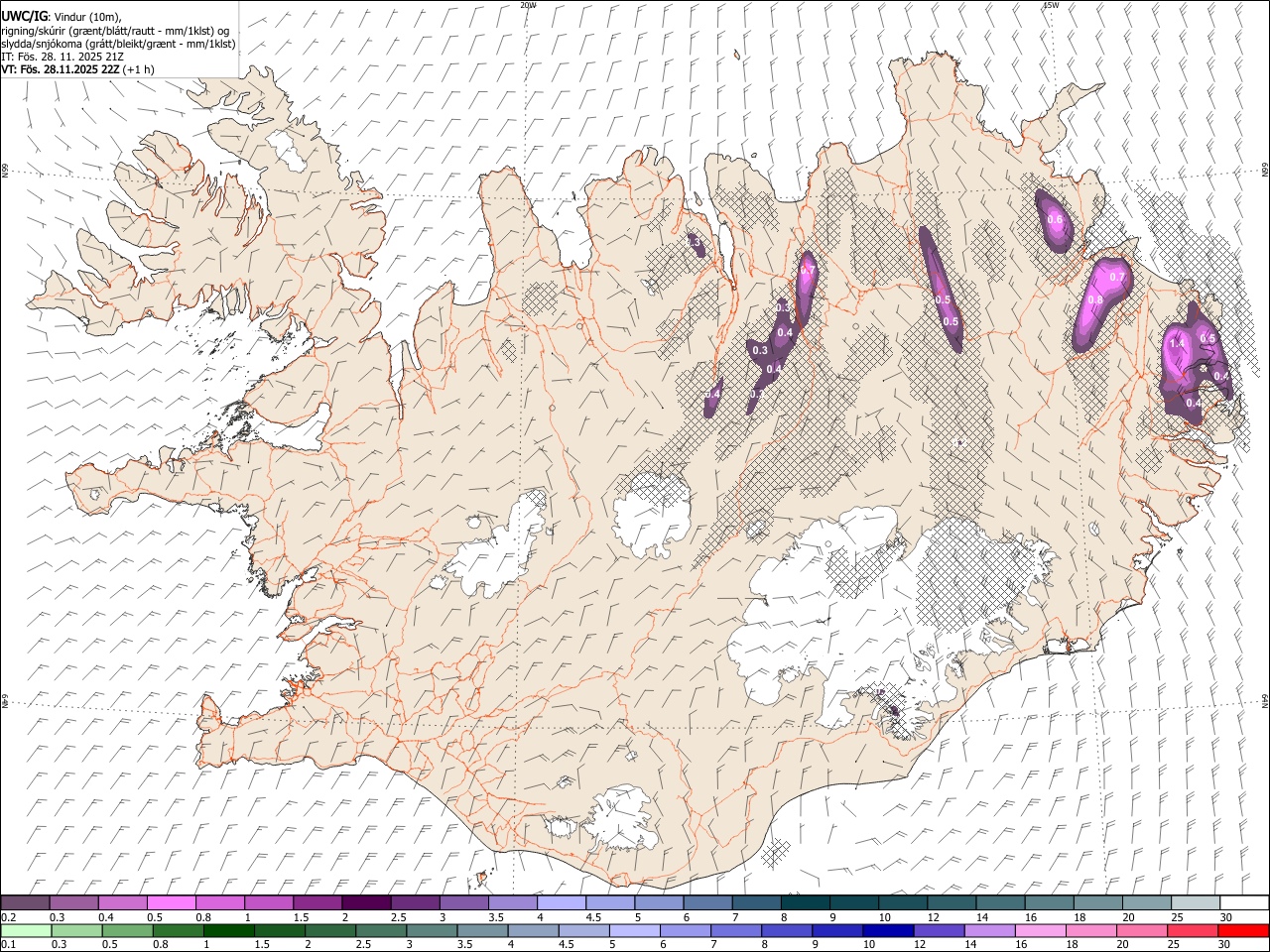Screen dimensions: 1270x952
Task: Click the 'IT: Fös. 28. 11. 2025 21Z' line
Action: [63, 57]
